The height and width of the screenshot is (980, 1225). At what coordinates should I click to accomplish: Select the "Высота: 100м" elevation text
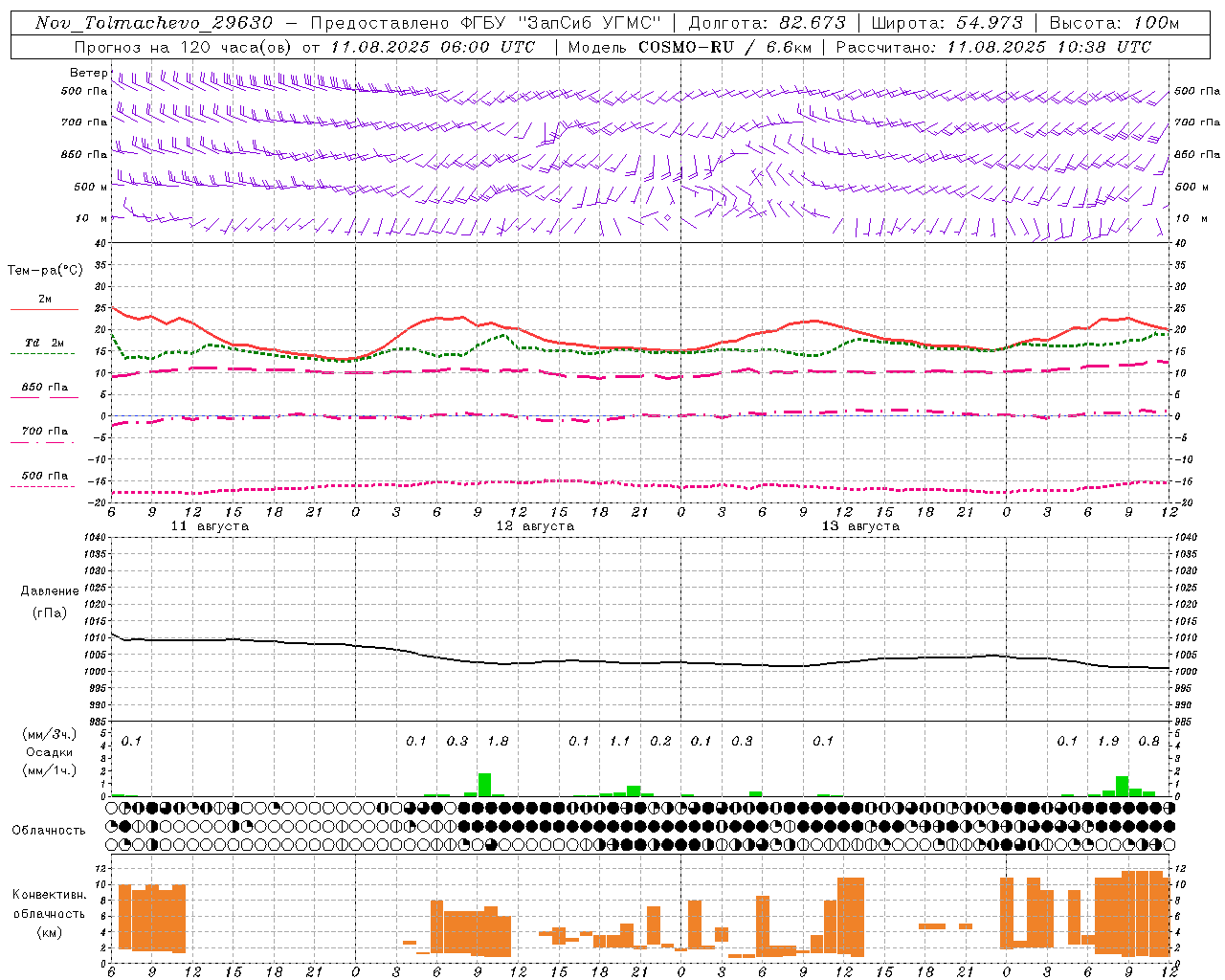(1115, 23)
